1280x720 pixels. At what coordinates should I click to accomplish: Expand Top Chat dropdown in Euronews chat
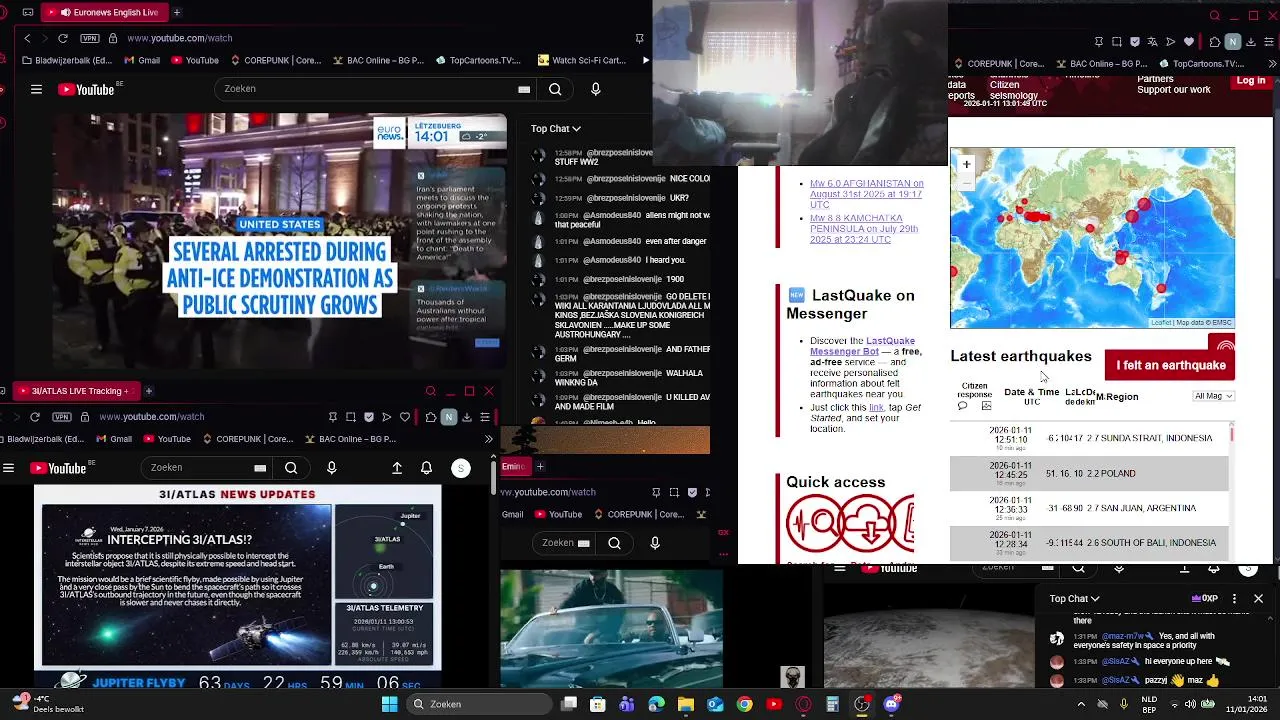coord(555,128)
